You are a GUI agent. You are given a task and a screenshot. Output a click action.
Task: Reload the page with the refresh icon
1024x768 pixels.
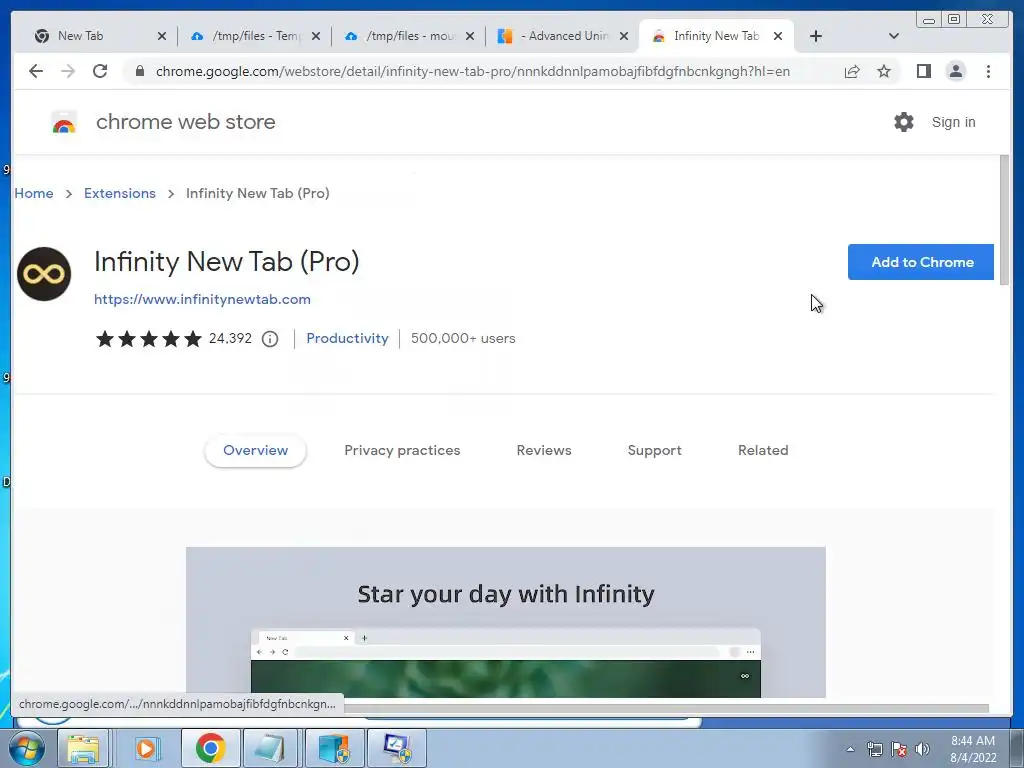point(100,71)
